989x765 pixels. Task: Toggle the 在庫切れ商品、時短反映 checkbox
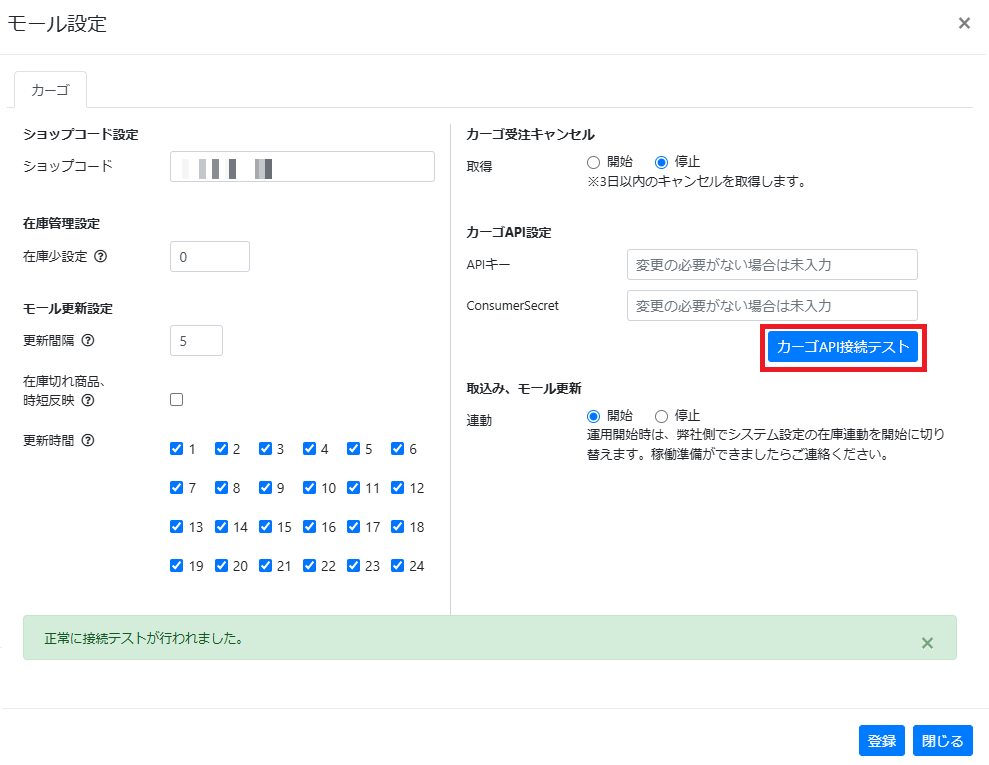pyautogui.click(x=177, y=400)
